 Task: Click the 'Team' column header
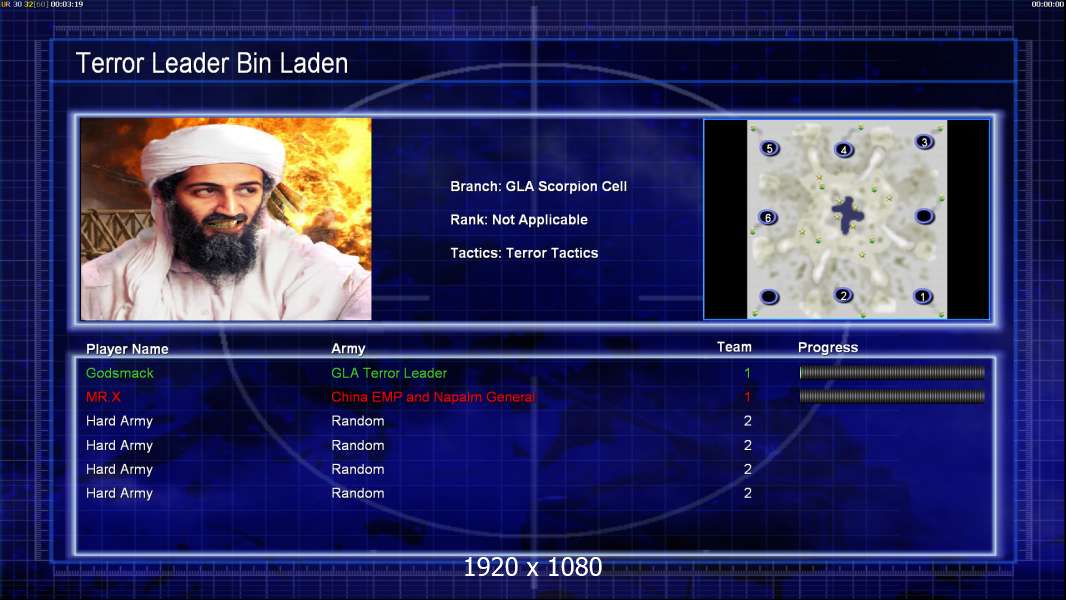coord(734,347)
